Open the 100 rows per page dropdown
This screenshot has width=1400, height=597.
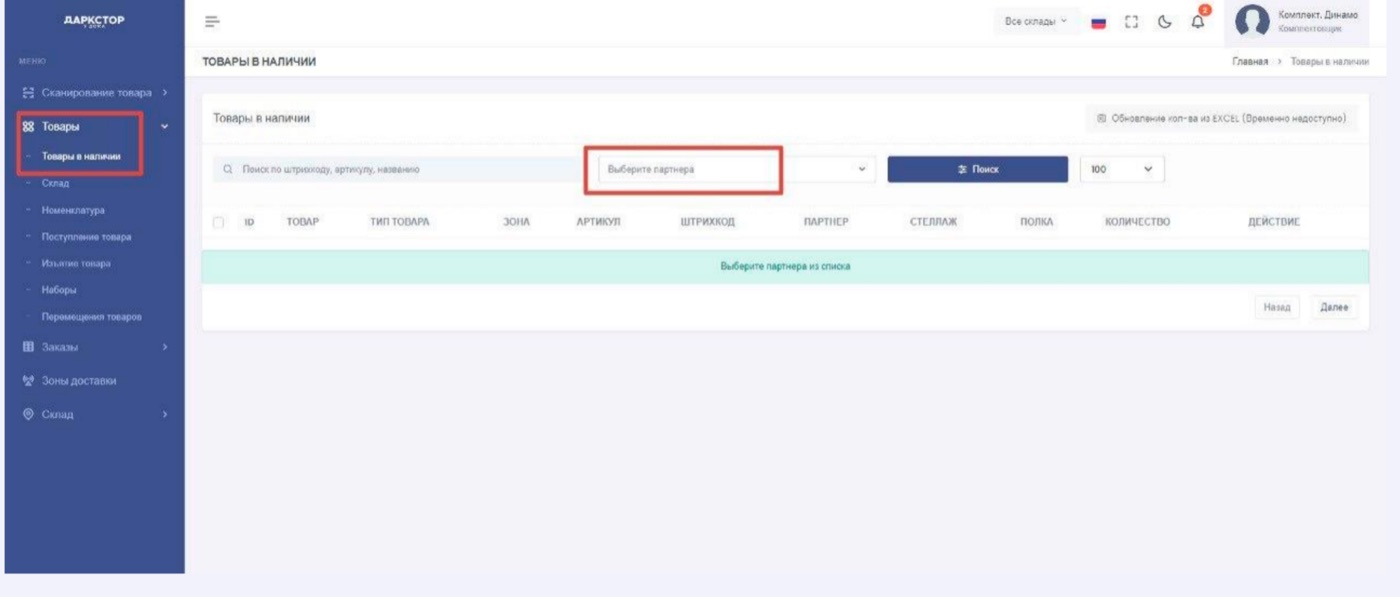point(1122,170)
